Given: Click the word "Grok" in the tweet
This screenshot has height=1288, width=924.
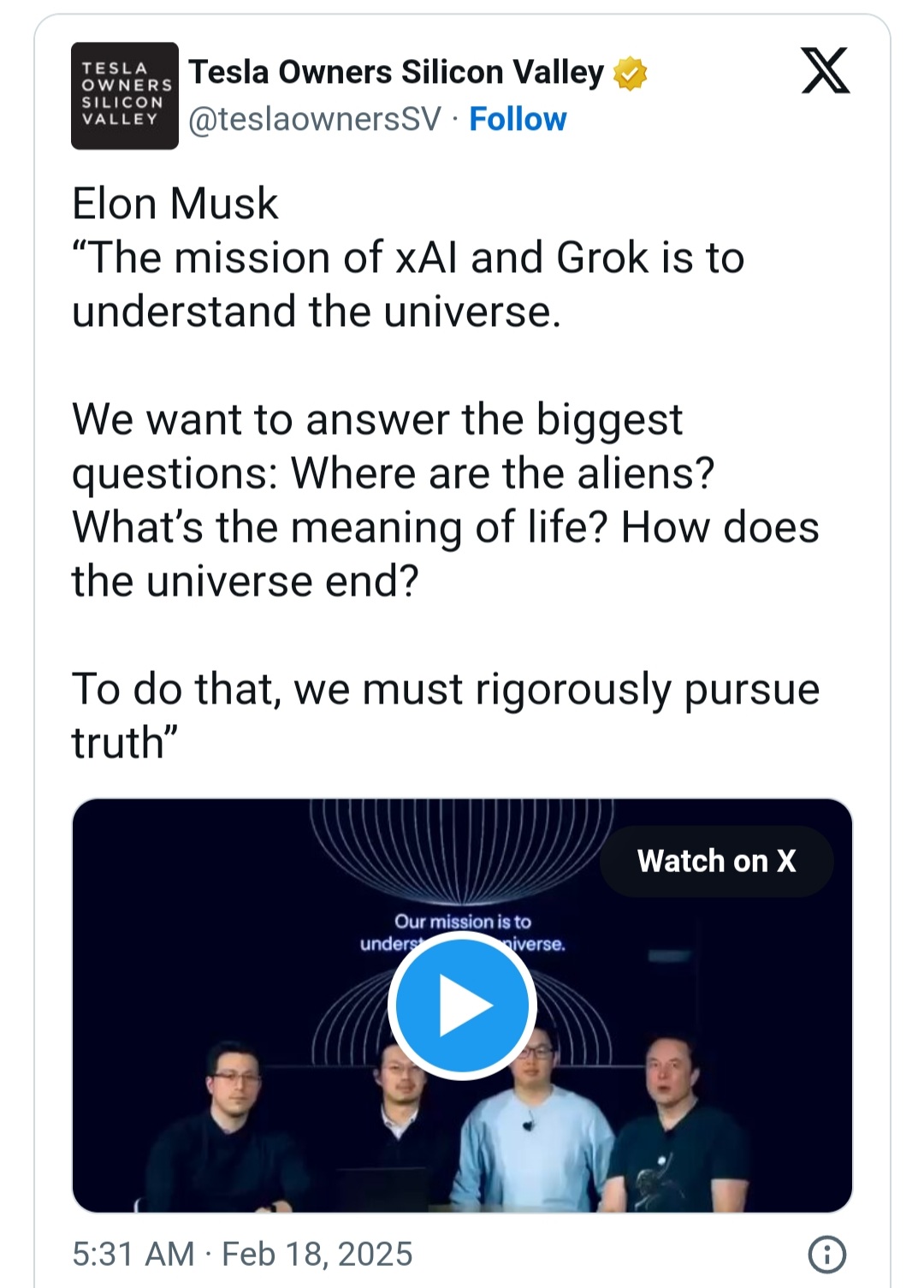Looking at the screenshot, I should pyautogui.click(x=601, y=258).
